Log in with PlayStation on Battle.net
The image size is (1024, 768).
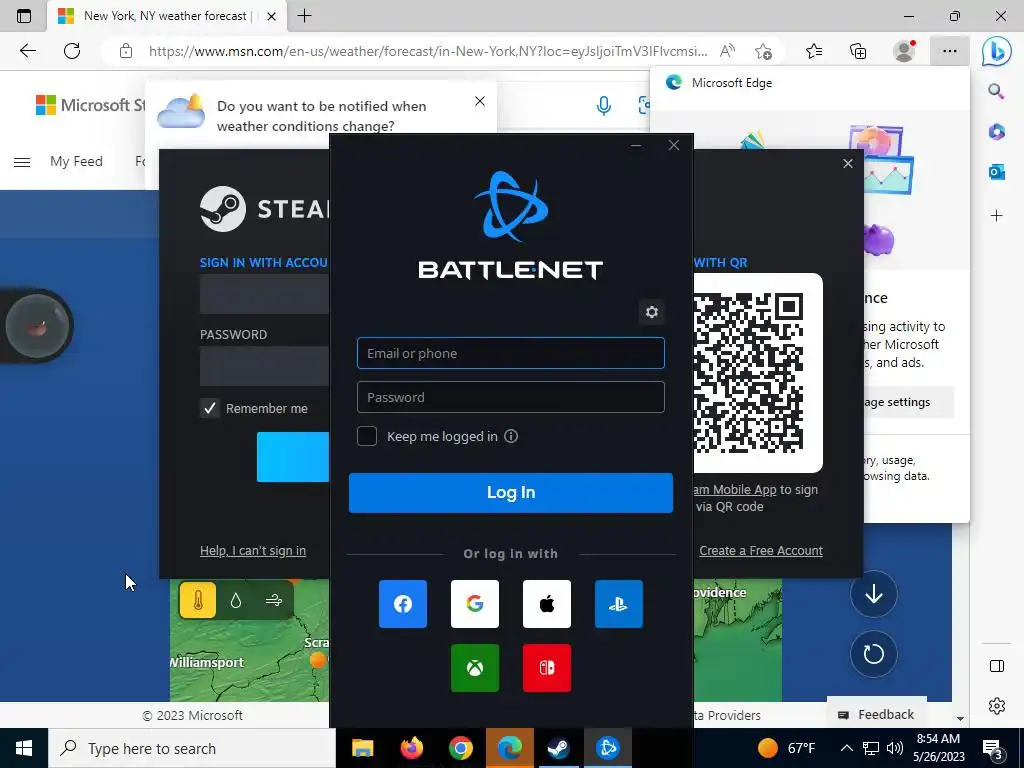(x=618, y=604)
